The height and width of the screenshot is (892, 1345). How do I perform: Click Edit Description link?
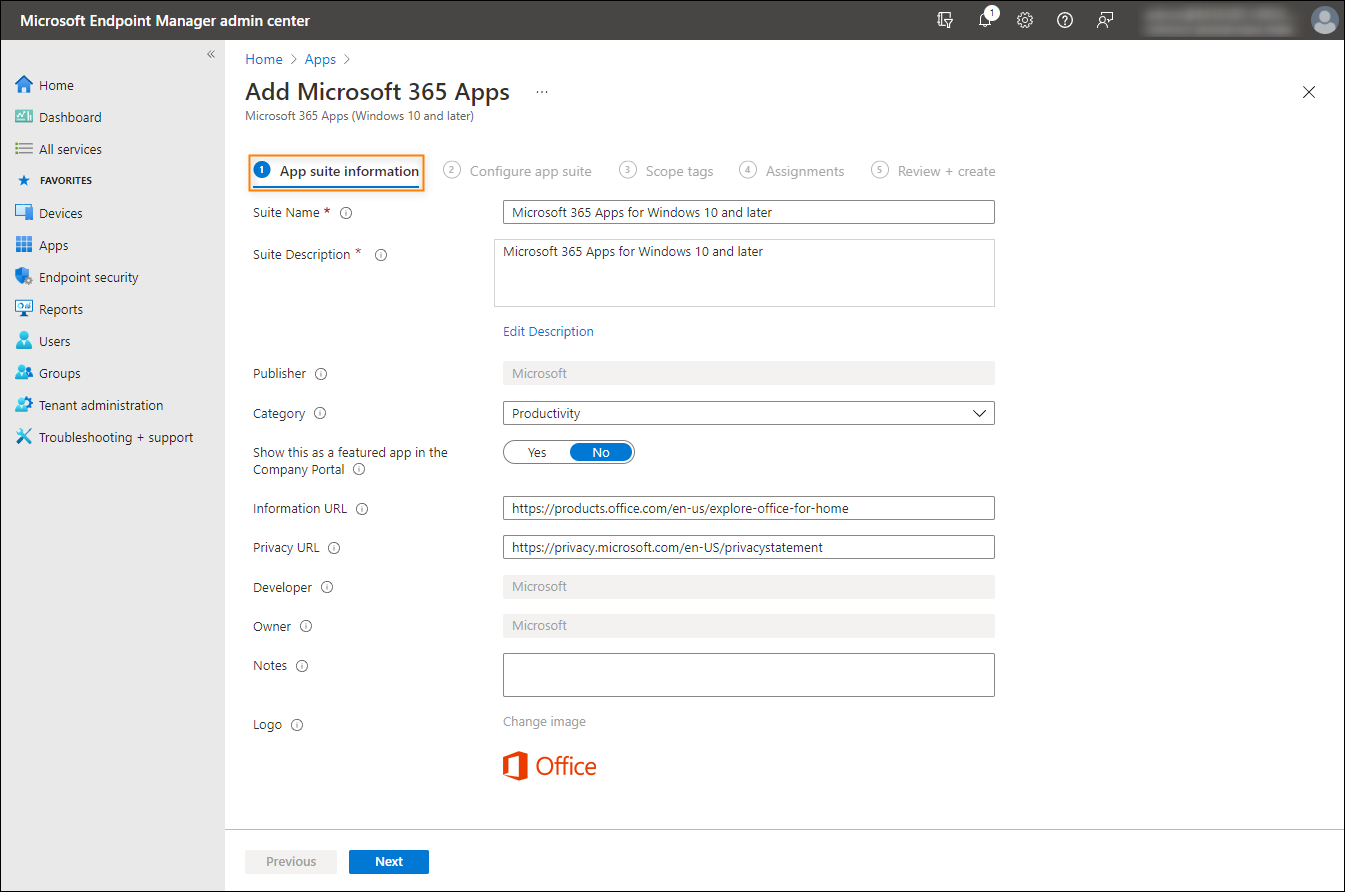tap(548, 331)
